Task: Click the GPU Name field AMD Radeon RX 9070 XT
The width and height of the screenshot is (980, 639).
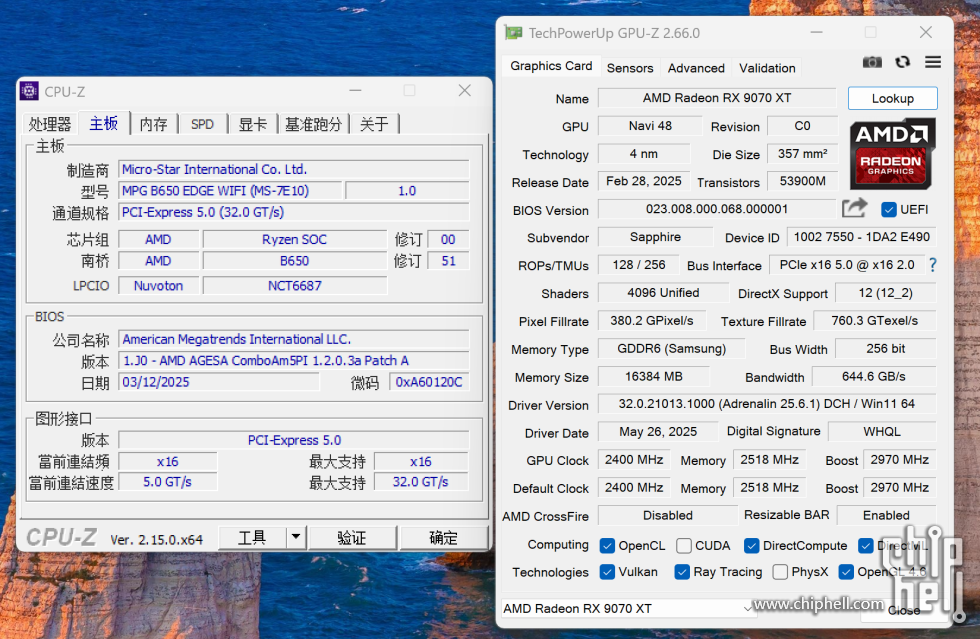Action: [x=717, y=98]
